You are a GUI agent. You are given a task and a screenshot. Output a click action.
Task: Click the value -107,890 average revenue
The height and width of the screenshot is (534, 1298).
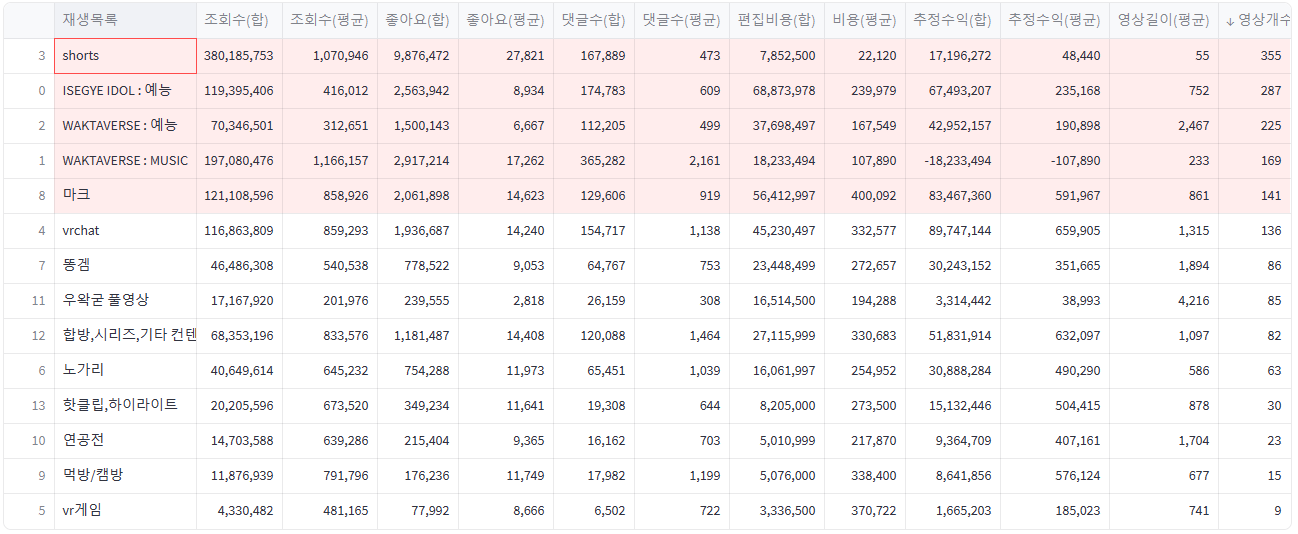point(1054,161)
